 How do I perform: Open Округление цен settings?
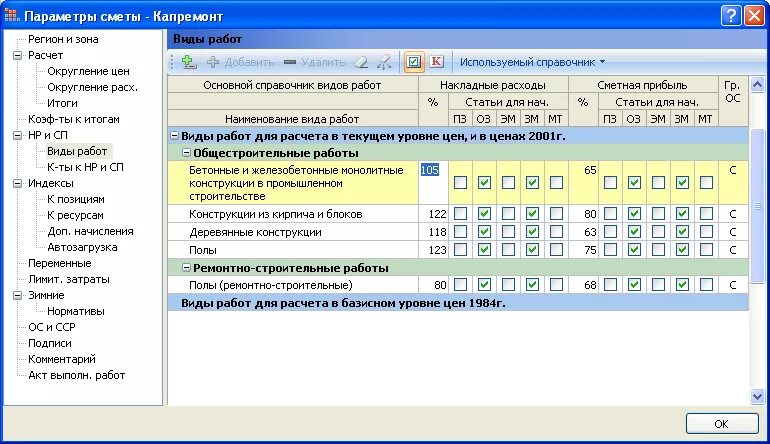88,71
